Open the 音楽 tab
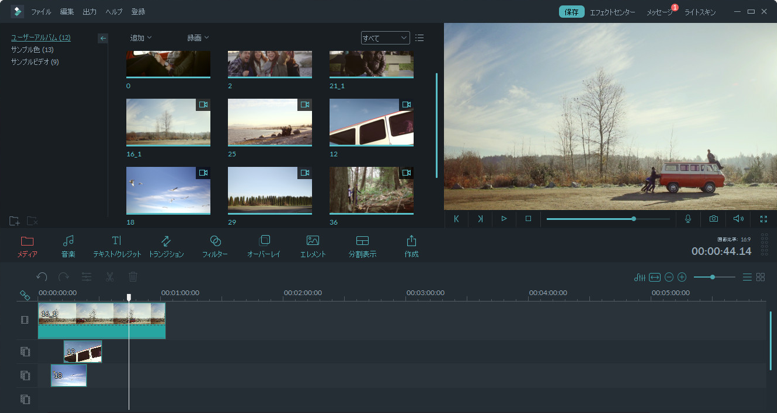The width and height of the screenshot is (777, 413). tap(68, 246)
